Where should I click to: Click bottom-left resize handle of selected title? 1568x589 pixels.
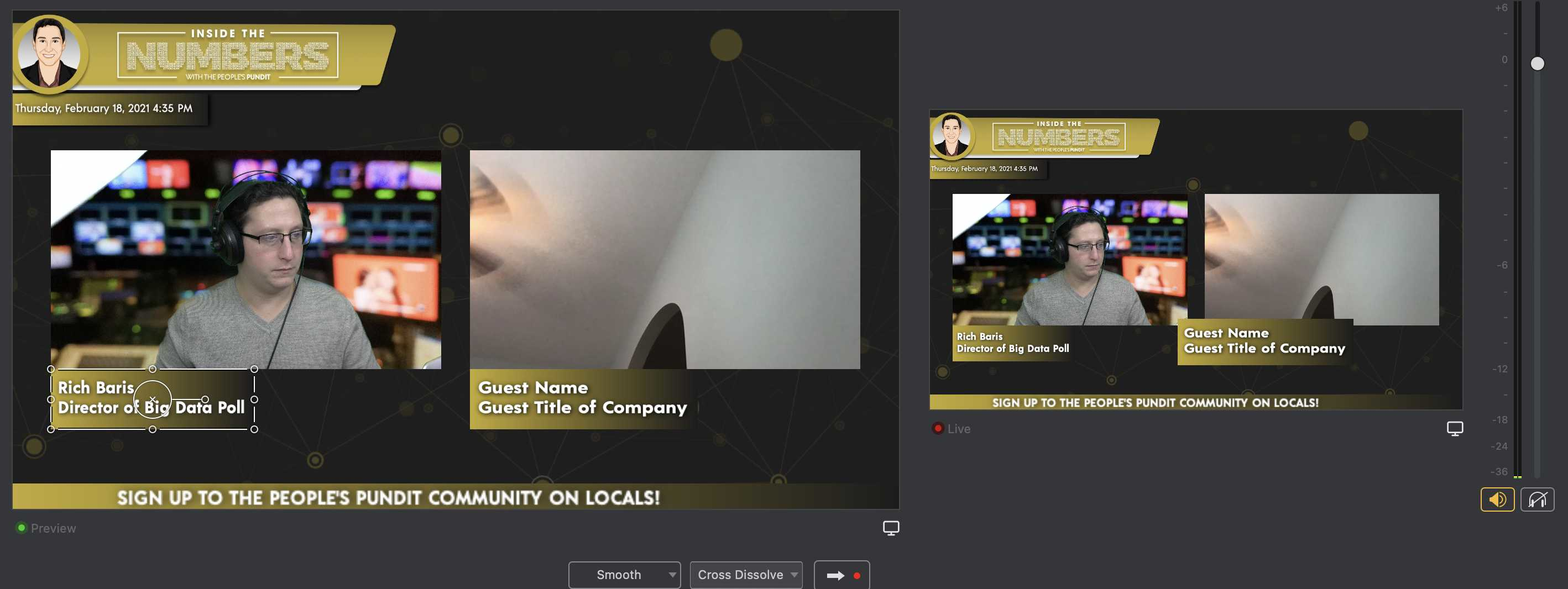point(51,429)
